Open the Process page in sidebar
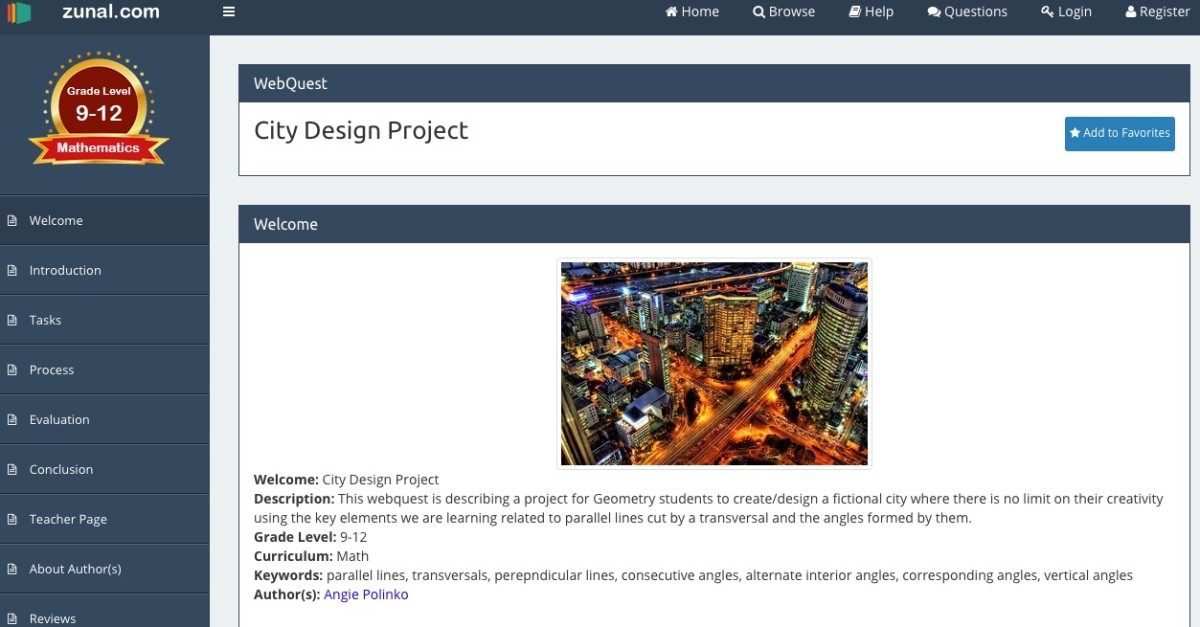The width and height of the screenshot is (1200, 627). [52, 370]
